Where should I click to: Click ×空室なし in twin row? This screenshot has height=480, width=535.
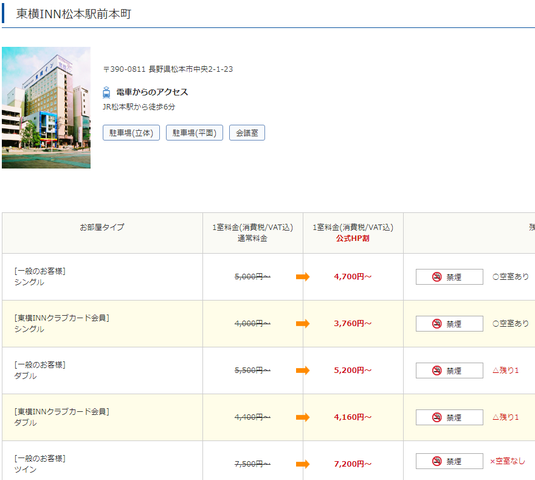pyautogui.click(x=508, y=461)
